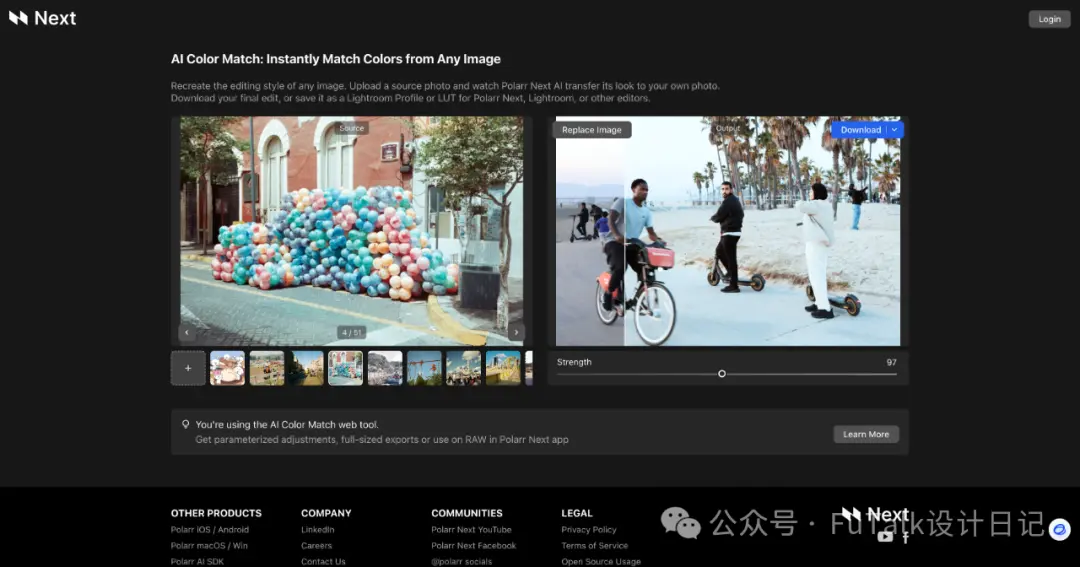Click the blue chat bubble icon
This screenshot has height=567, width=1080.
point(1059,529)
